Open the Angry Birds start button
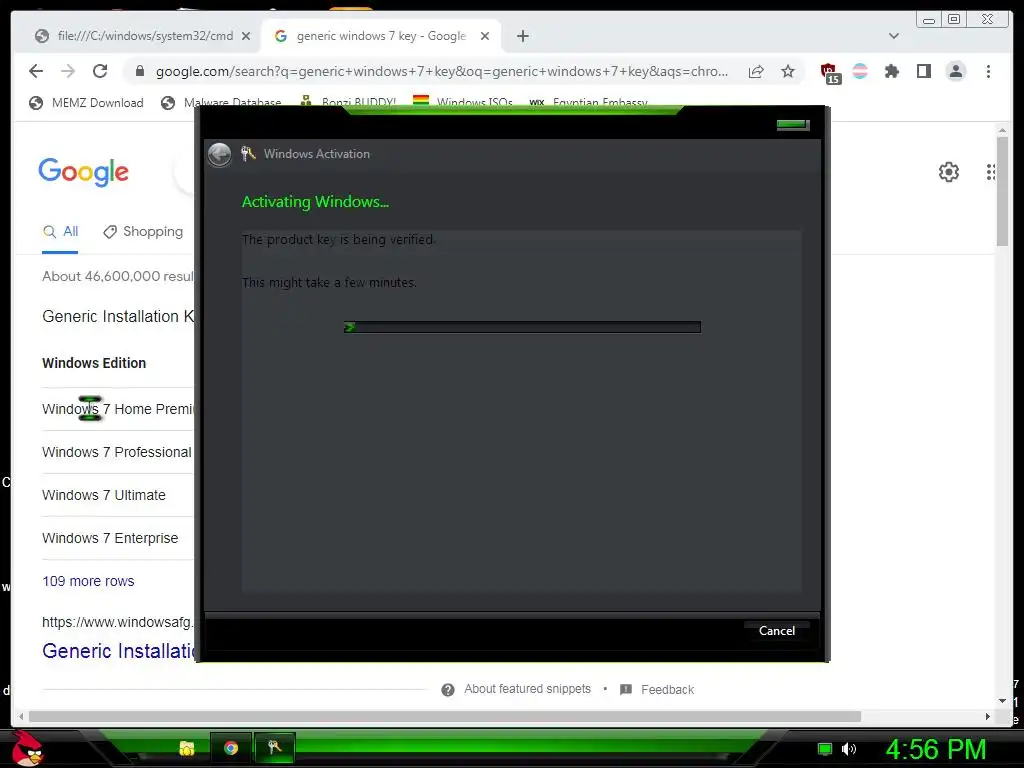The image size is (1024, 768). (x=29, y=748)
